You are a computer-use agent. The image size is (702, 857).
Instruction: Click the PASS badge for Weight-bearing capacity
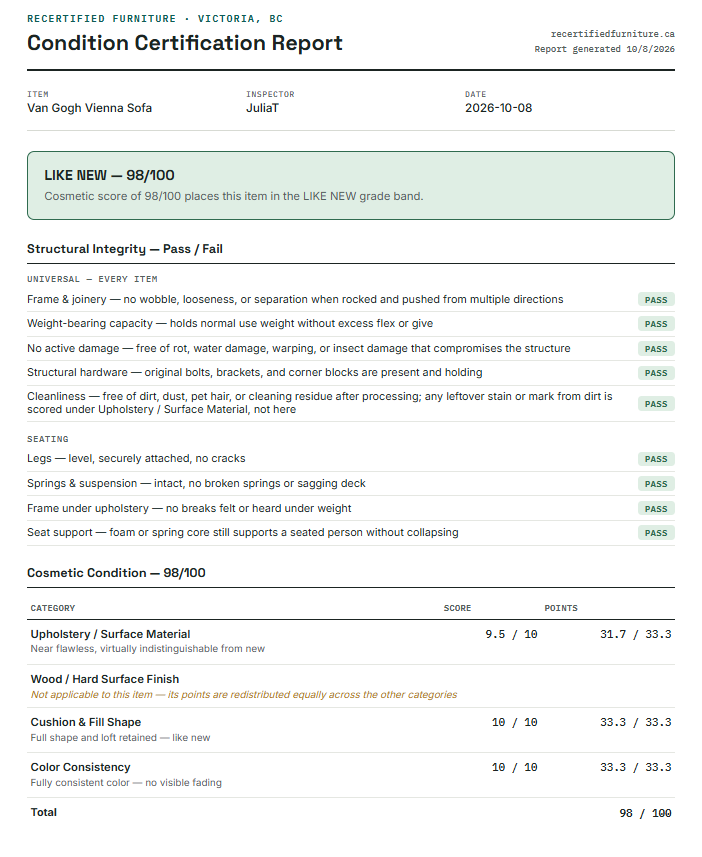(x=656, y=324)
